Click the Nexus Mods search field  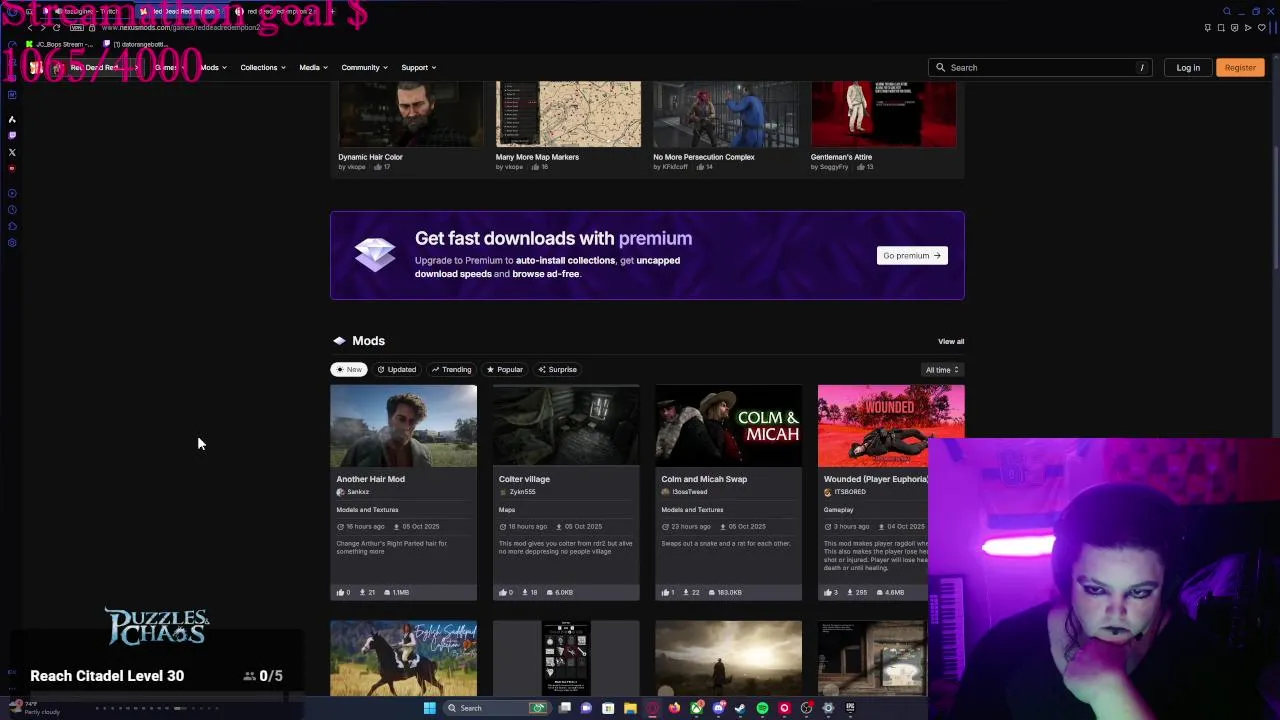click(x=1040, y=67)
